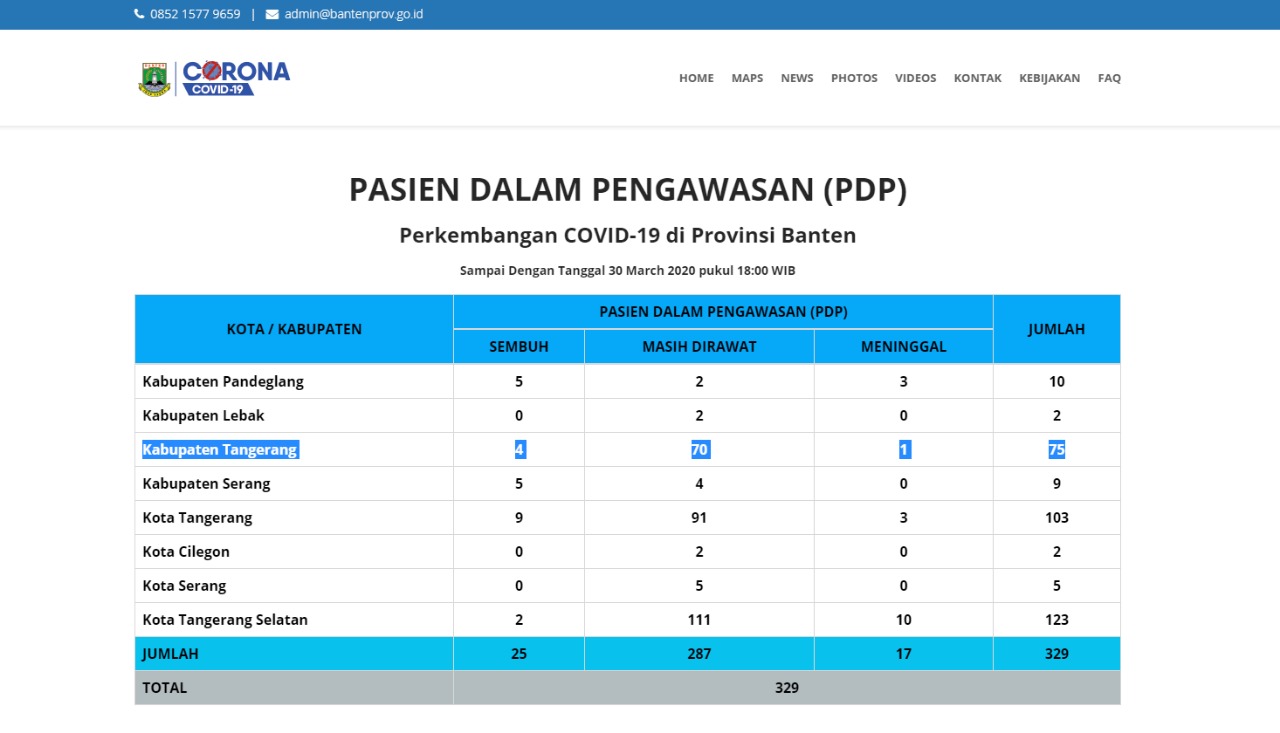Click the admin@bantenprov.go.id email address
Viewport: 1280px width, 733px height.
point(353,14)
